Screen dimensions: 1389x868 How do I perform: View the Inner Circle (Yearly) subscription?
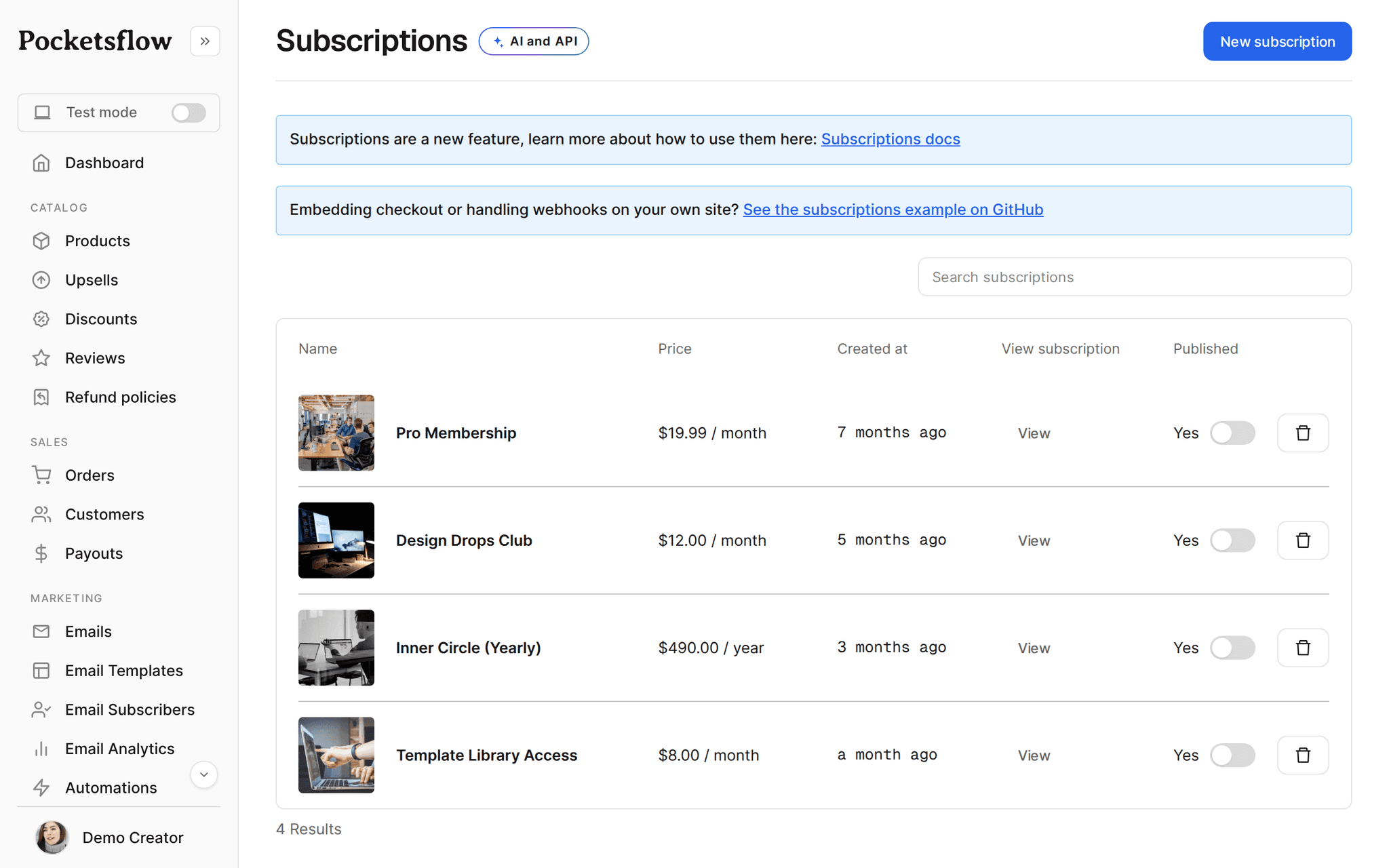point(1034,648)
